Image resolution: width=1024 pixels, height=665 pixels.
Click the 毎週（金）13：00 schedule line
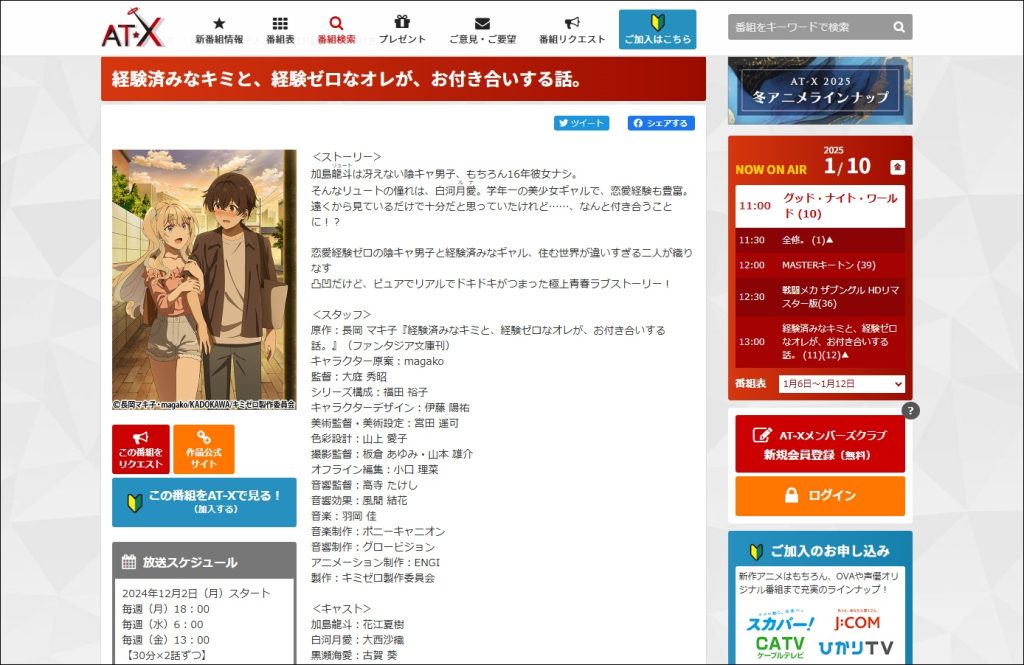coord(166,640)
